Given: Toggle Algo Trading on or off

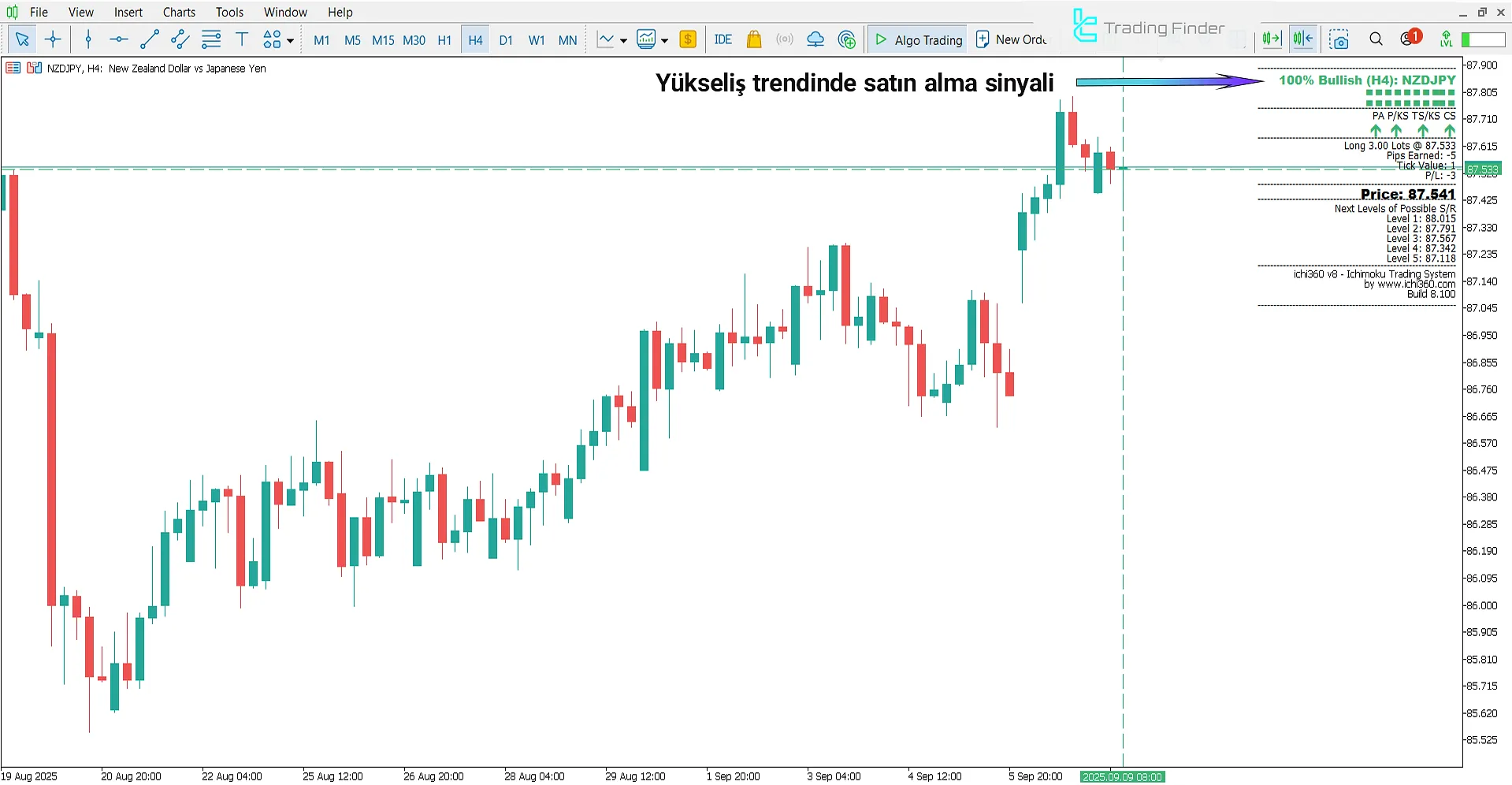Looking at the screenshot, I should tap(919, 39).
